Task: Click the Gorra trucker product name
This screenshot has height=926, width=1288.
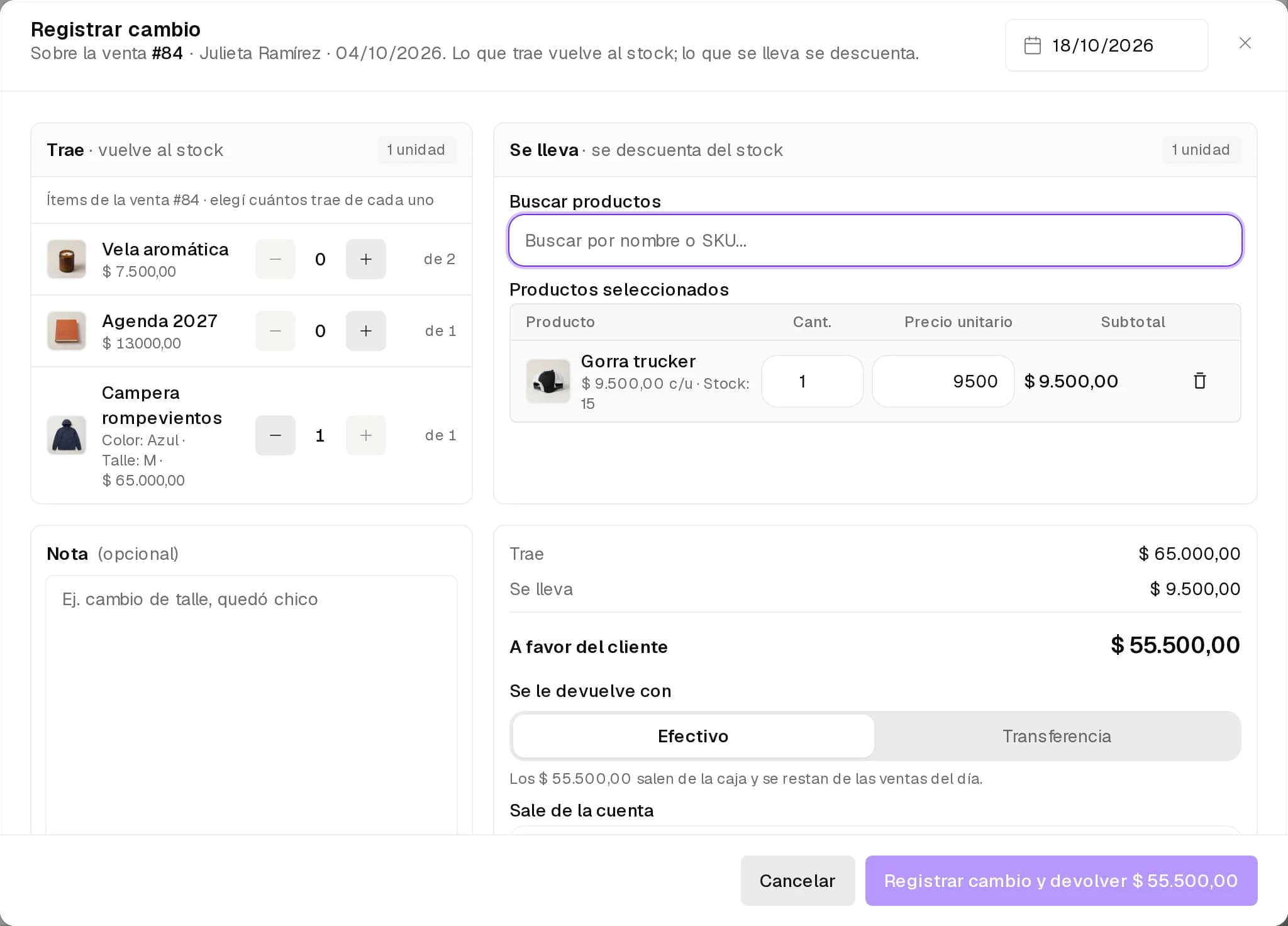Action: (638, 361)
